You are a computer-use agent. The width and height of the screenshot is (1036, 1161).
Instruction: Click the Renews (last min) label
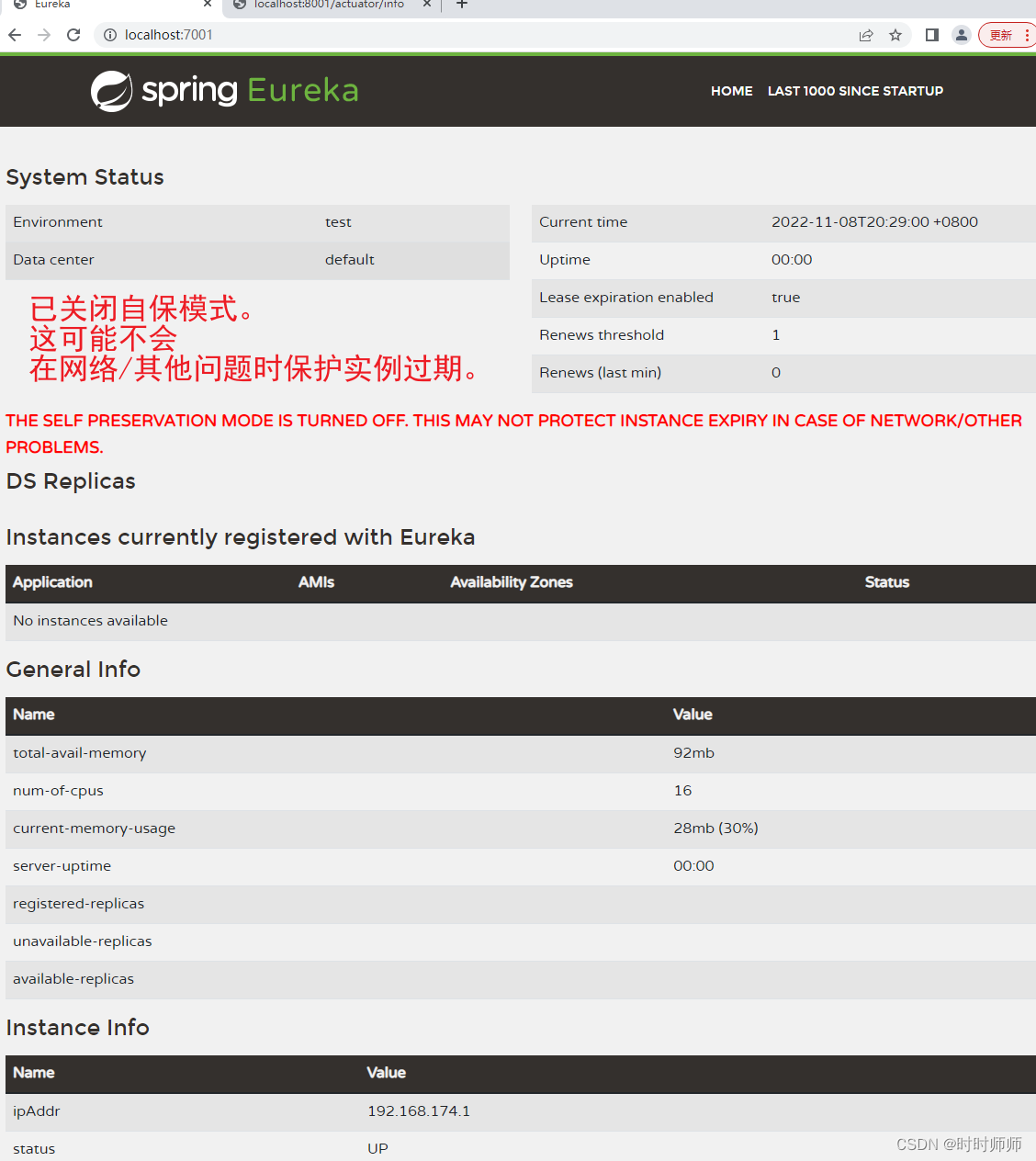pyautogui.click(x=600, y=373)
